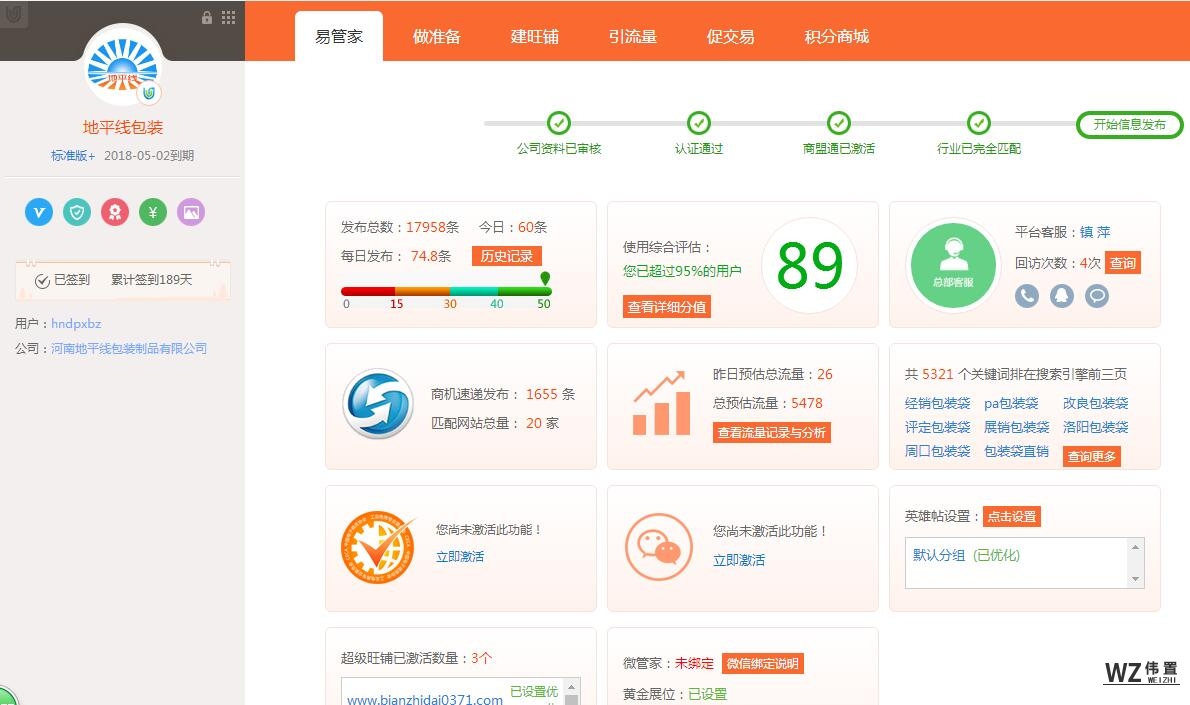Click the speech bubble message icon
Screen dimensions: 1190x705
pos(1097,296)
